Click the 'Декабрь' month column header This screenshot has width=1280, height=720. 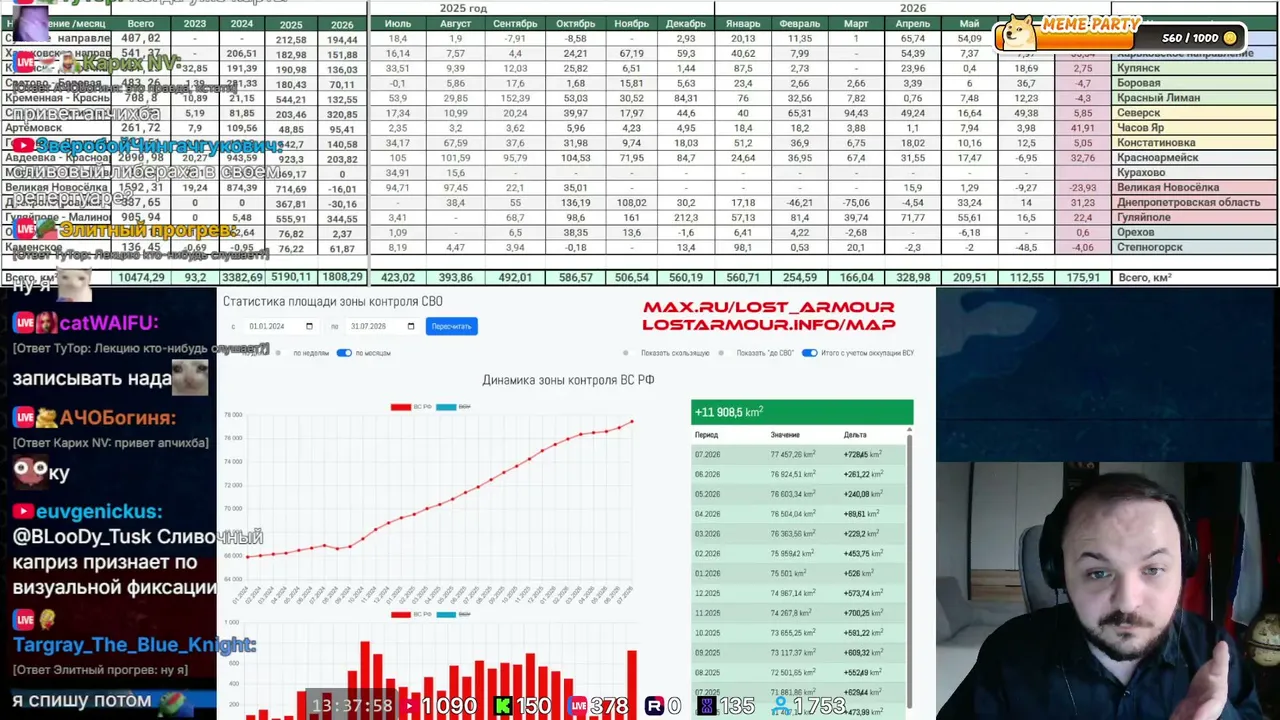coord(685,24)
